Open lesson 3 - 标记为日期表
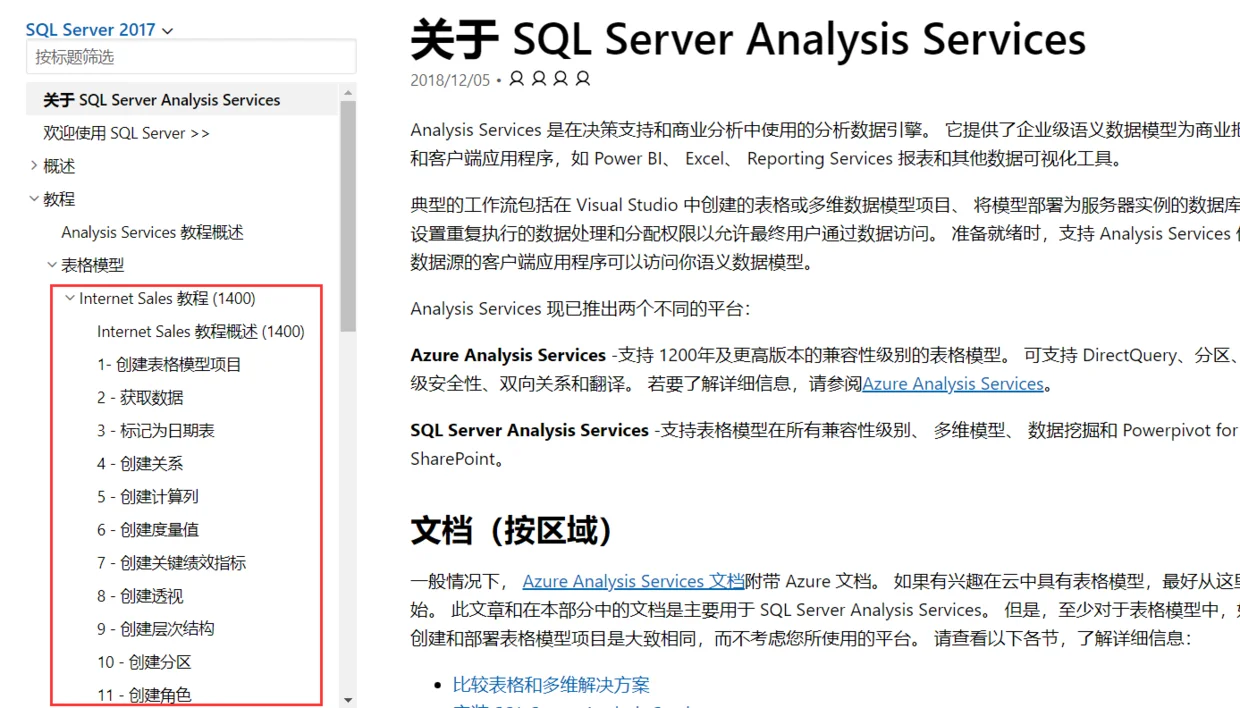This screenshot has height=708, width=1240. tap(156, 430)
